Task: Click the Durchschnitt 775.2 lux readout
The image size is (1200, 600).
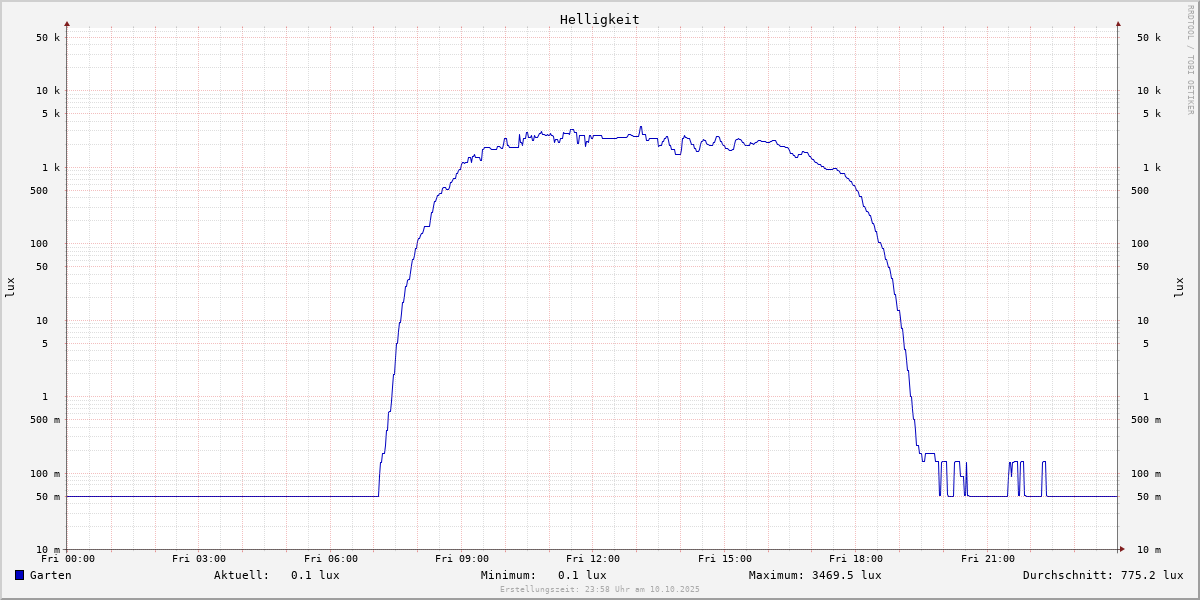Action: [x=1147, y=575]
